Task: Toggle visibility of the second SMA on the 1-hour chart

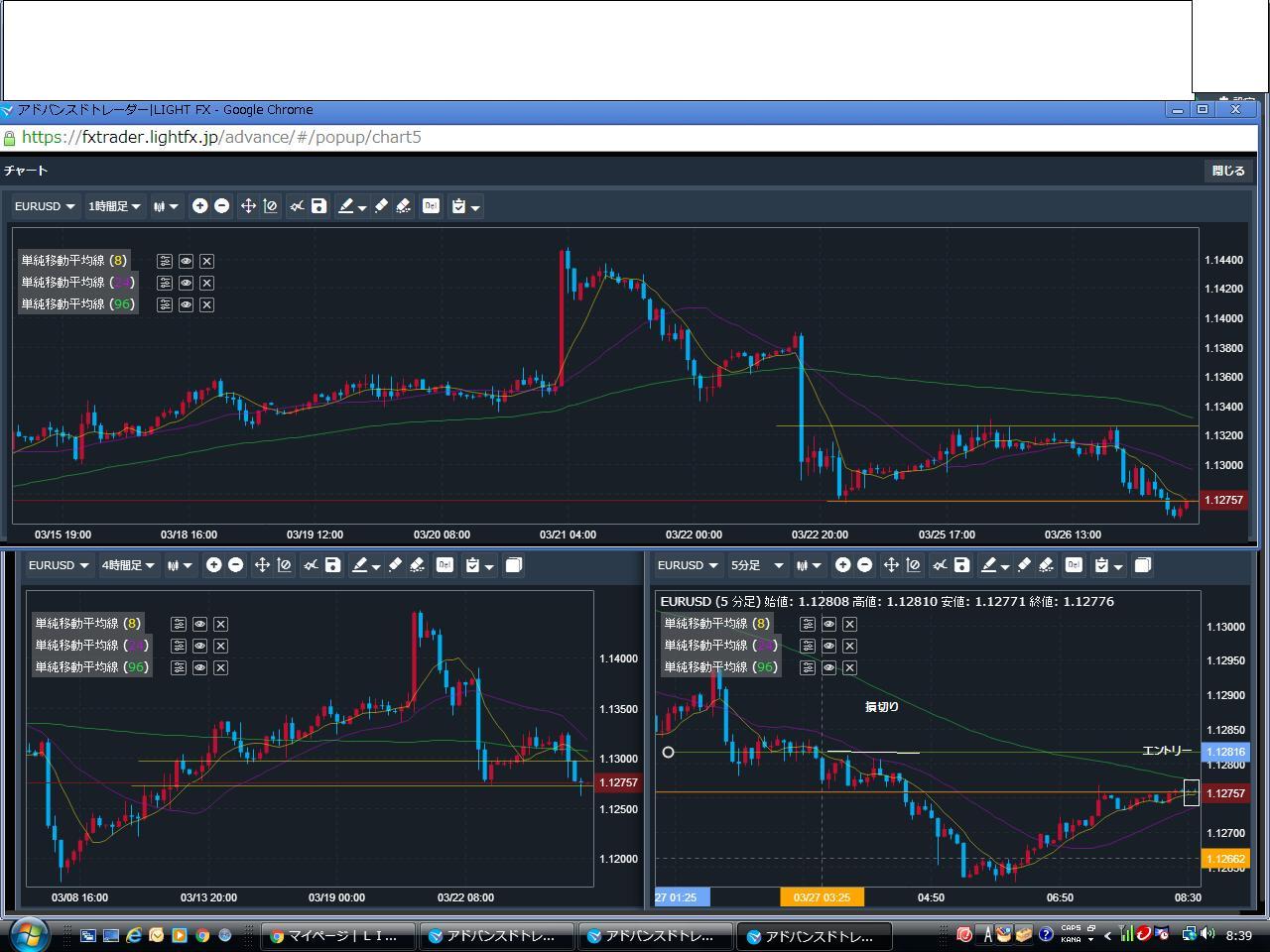Action: pyautogui.click(x=186, y=283)
